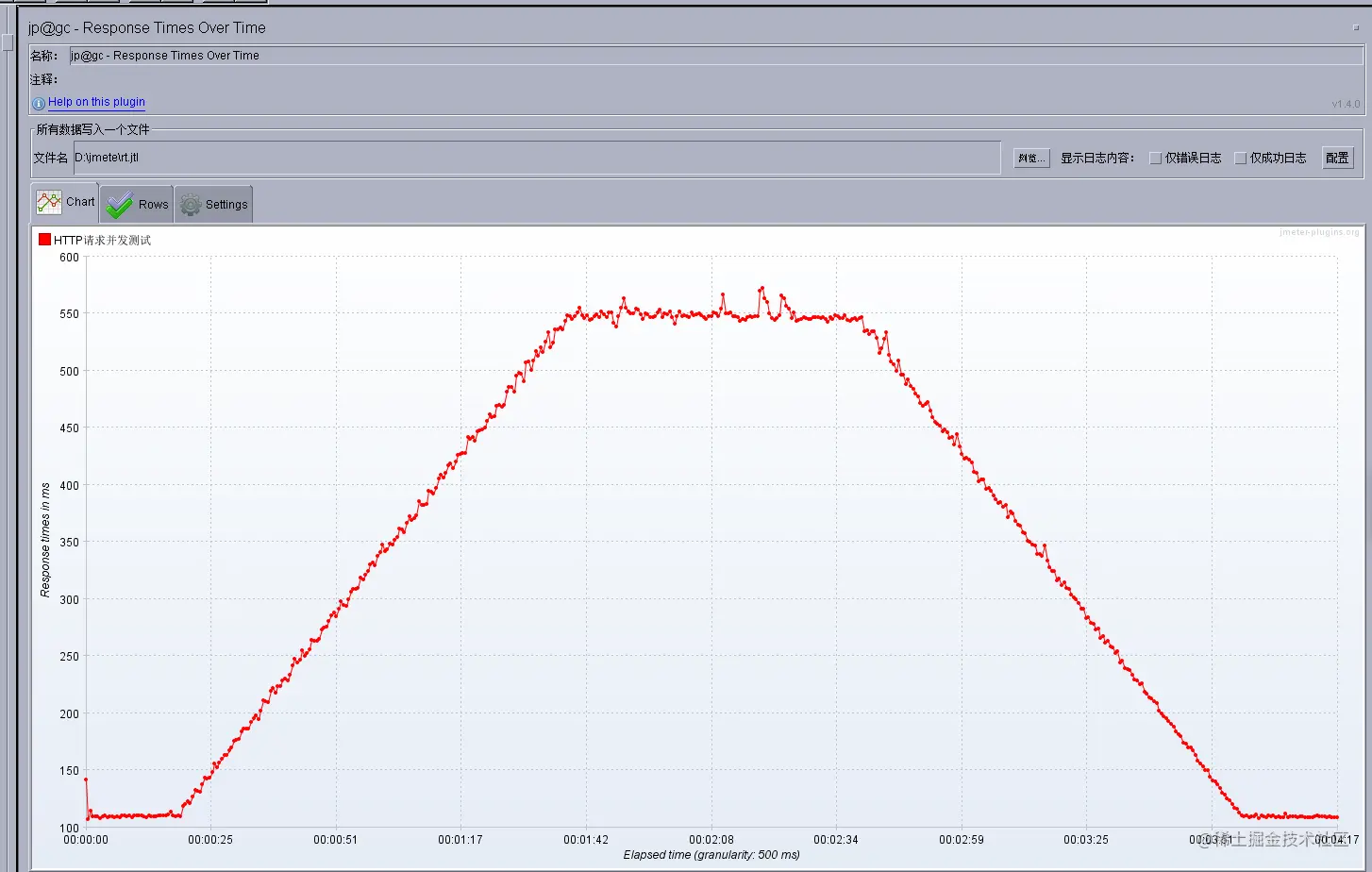
Task: Click the 浏览 browse button
Action: 1031,158
